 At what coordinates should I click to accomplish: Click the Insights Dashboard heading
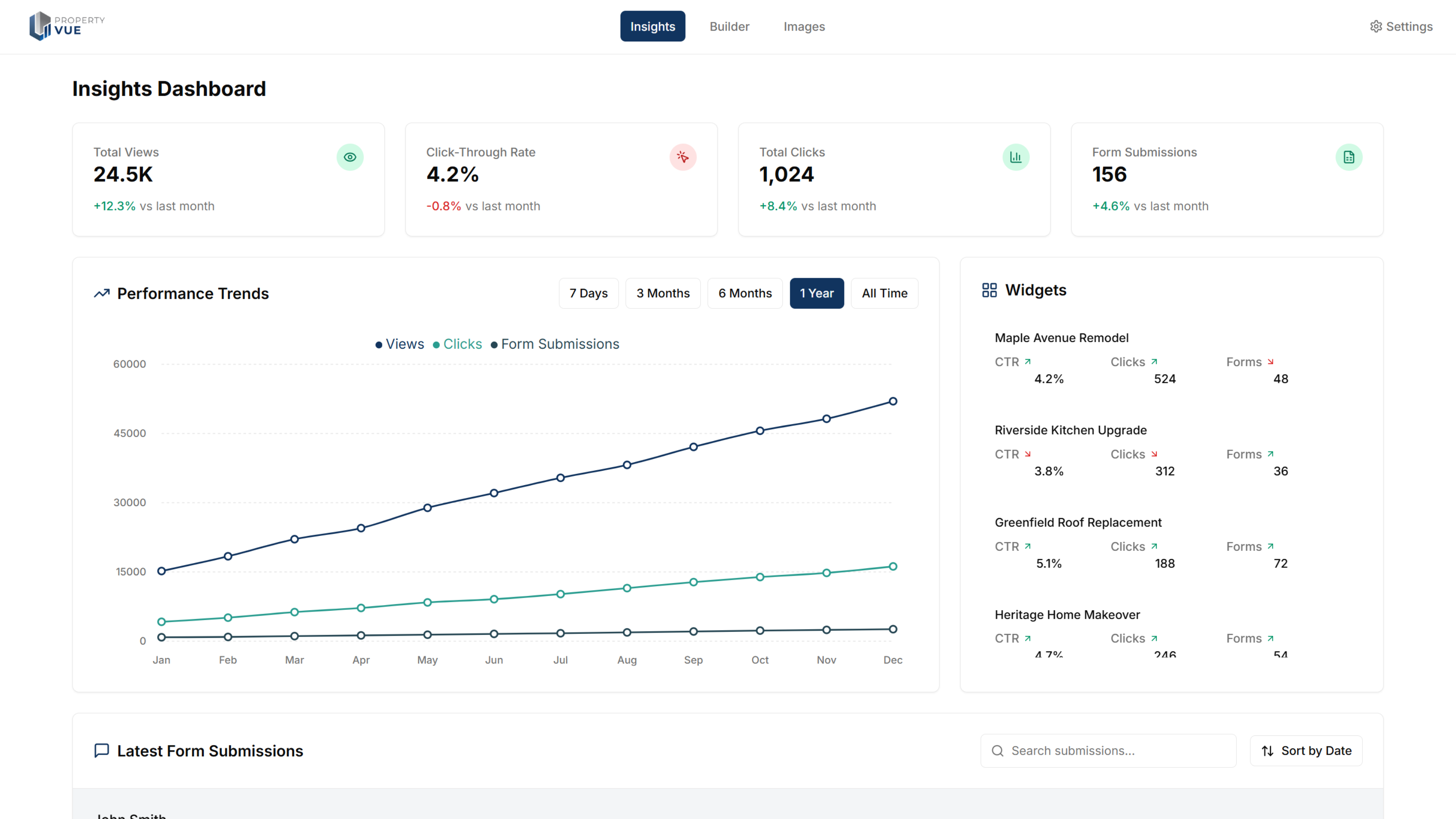pyautogui.click(x=169, y=89)
